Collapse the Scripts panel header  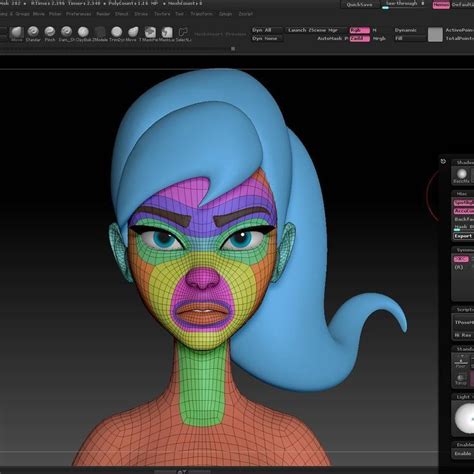[464, 310]
